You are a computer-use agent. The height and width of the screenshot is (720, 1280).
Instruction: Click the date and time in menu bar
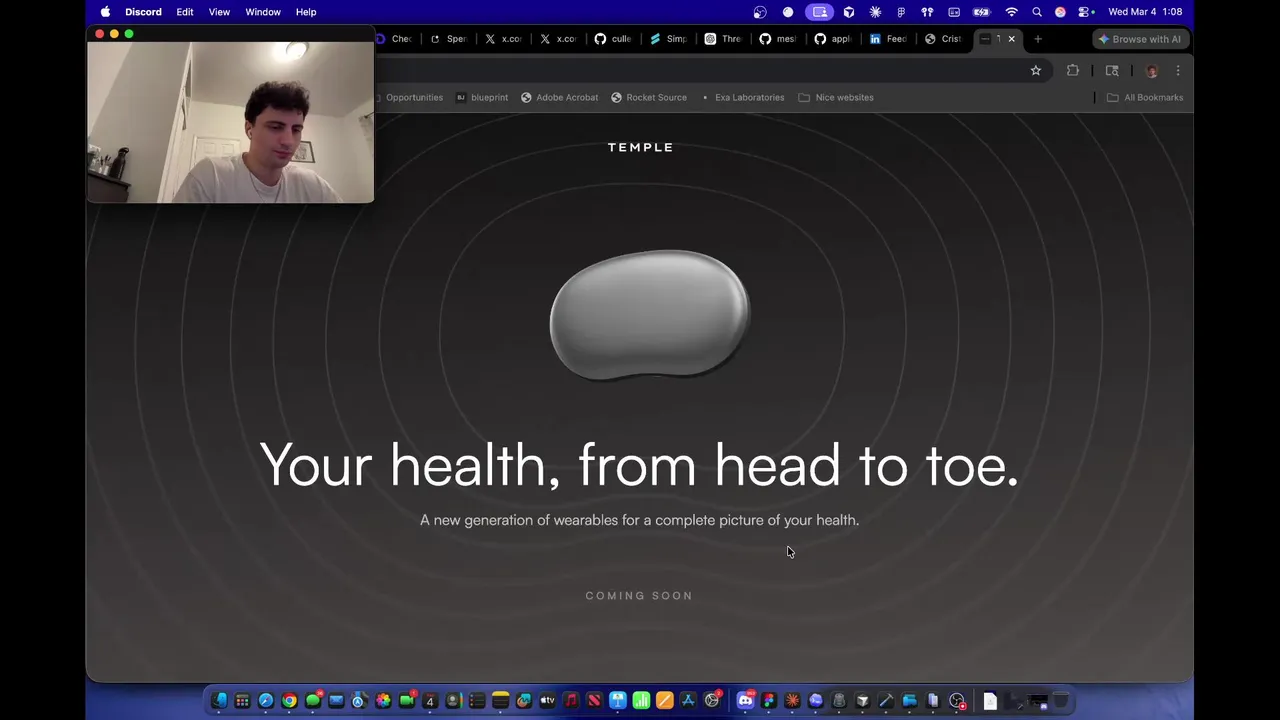point(1145,12)
